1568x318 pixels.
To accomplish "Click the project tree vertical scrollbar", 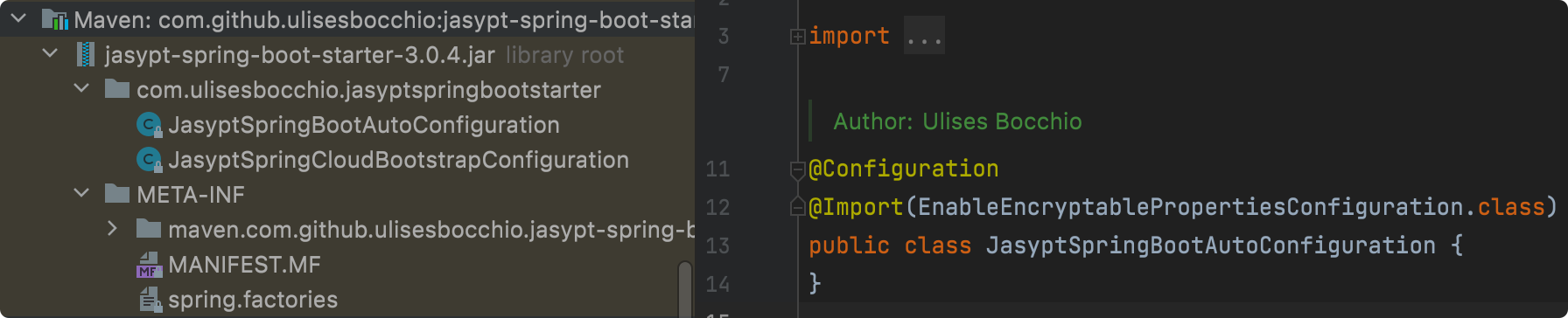I will pyautogui.click(x=685, y=288).
